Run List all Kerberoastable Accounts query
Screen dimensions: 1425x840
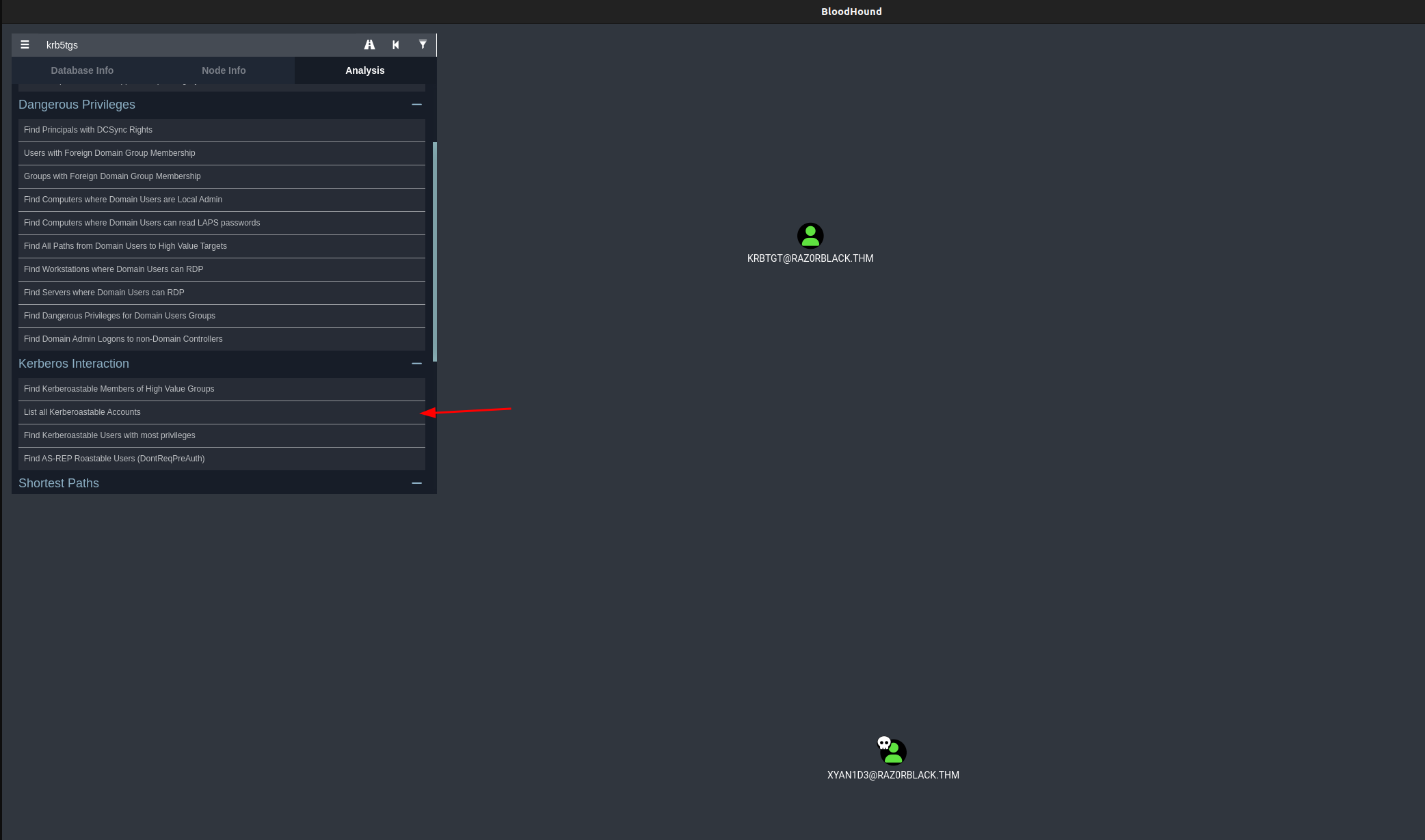[x=222, y=412]
